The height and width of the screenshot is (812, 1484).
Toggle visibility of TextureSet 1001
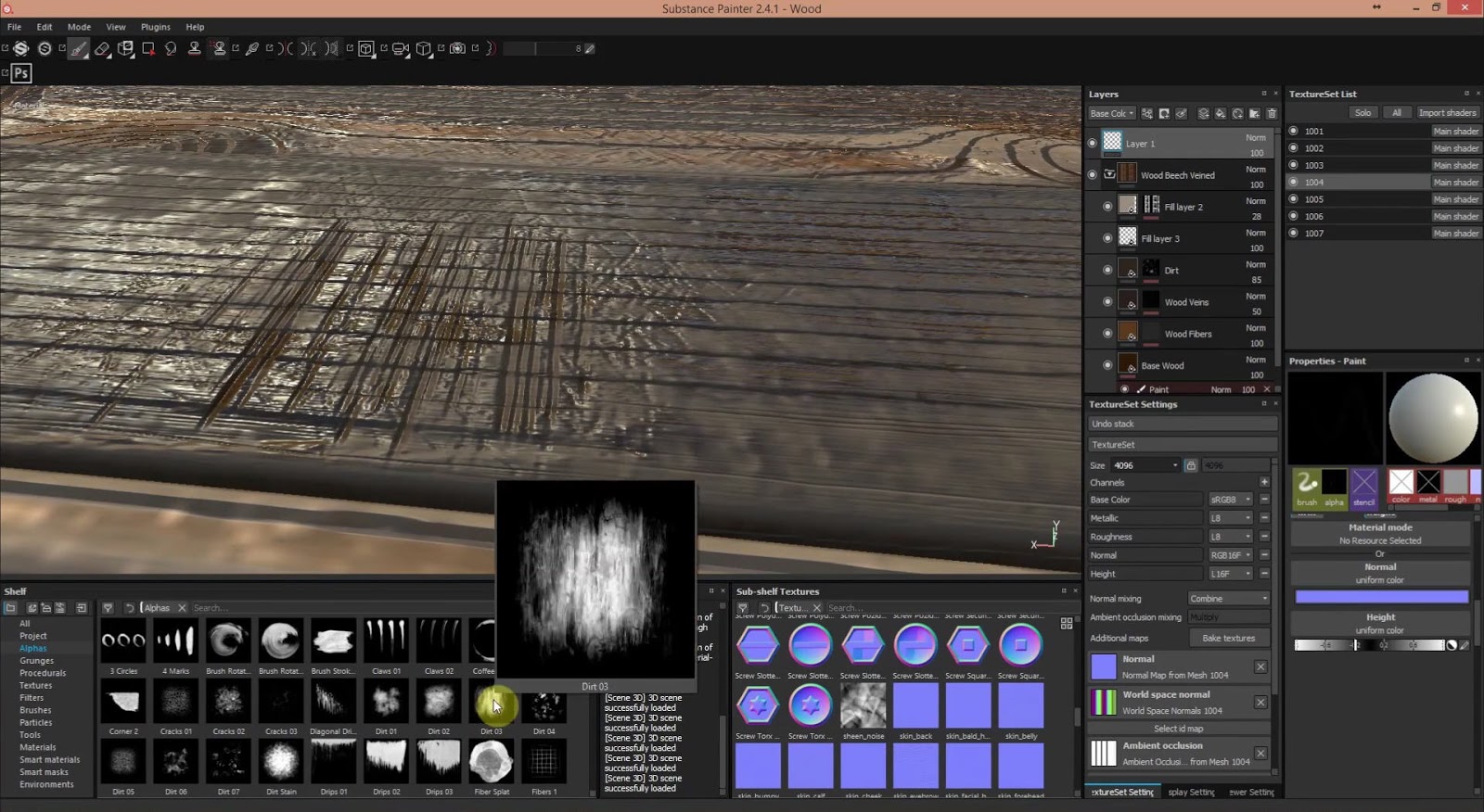pyautogui.click(x=1294, y=131)
